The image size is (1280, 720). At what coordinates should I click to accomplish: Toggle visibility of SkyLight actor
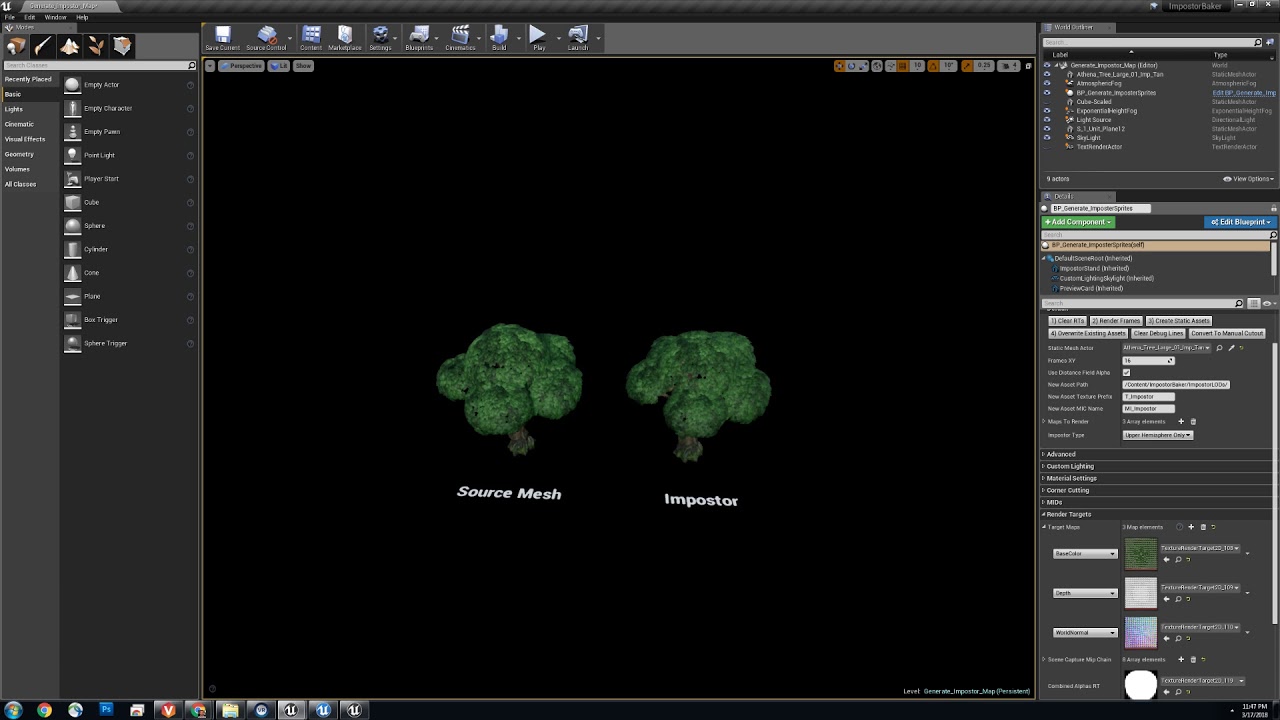(x=1047, y=137)
